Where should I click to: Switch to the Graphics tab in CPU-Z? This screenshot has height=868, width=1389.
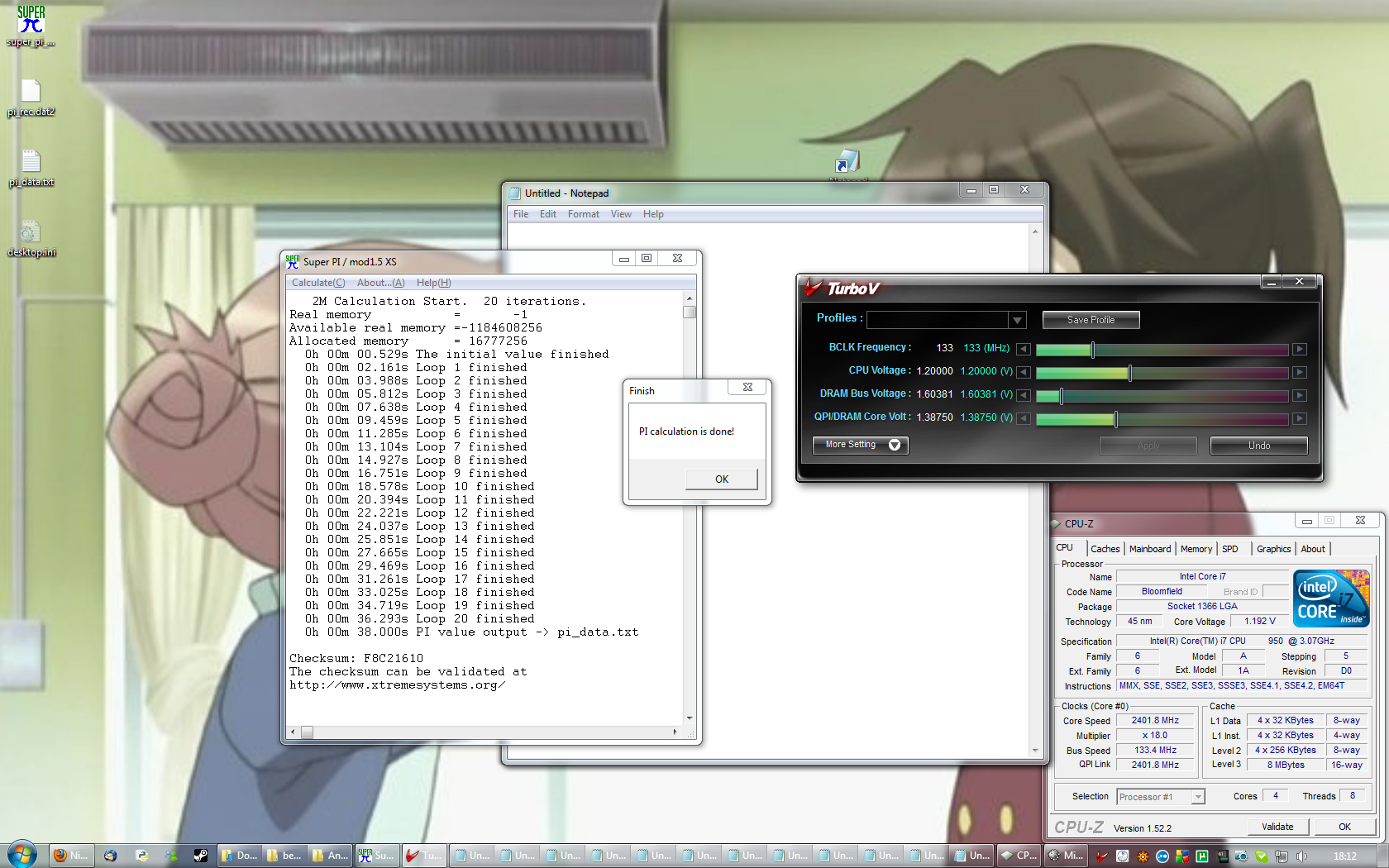(x=1273, y=549)
